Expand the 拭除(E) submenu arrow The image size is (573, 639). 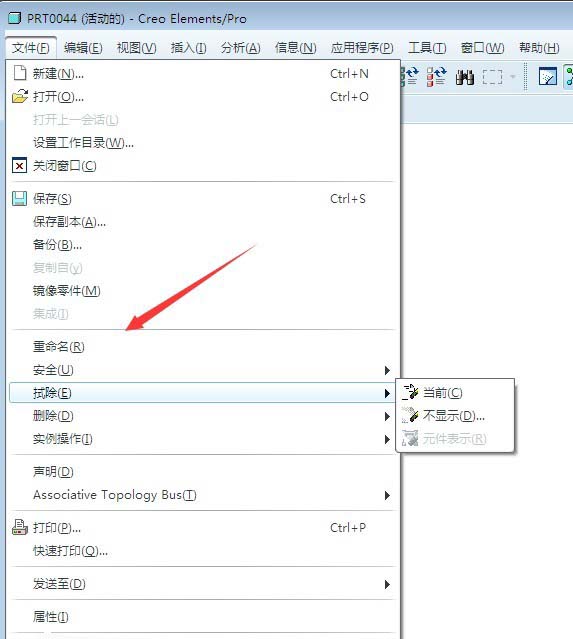[x=387, y=393]
